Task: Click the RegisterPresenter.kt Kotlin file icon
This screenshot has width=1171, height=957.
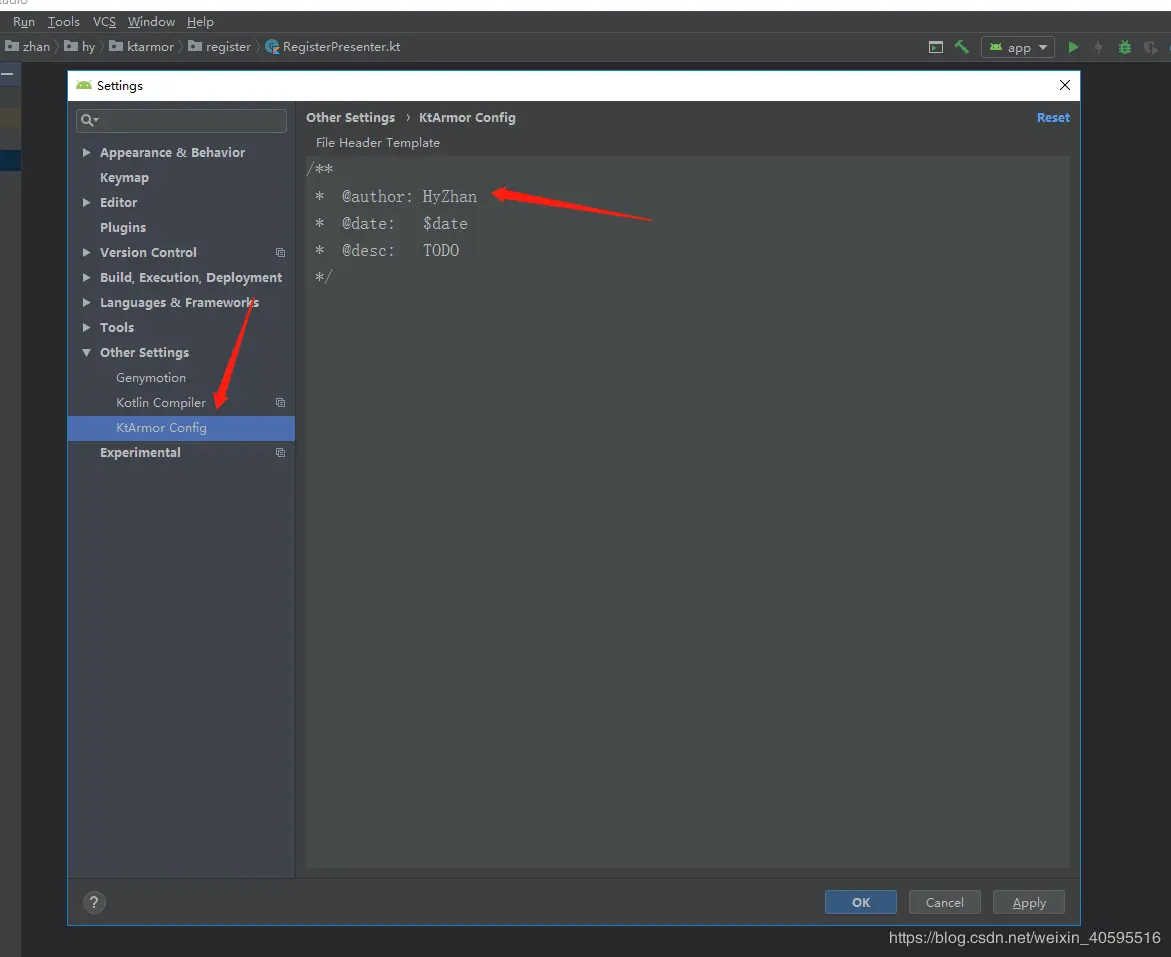Action: click(272, 47)
